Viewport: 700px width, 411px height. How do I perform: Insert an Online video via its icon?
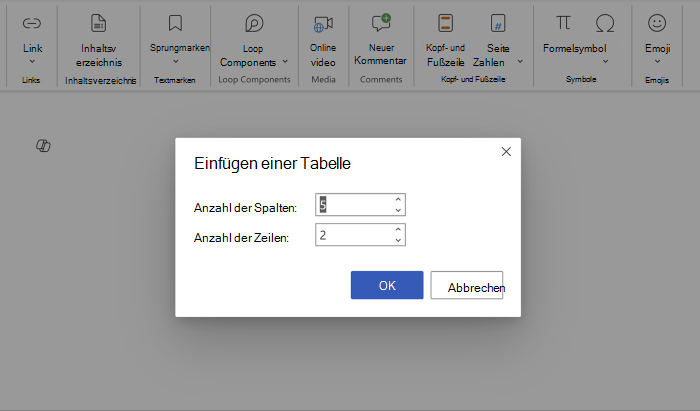(x=323, y=24)
